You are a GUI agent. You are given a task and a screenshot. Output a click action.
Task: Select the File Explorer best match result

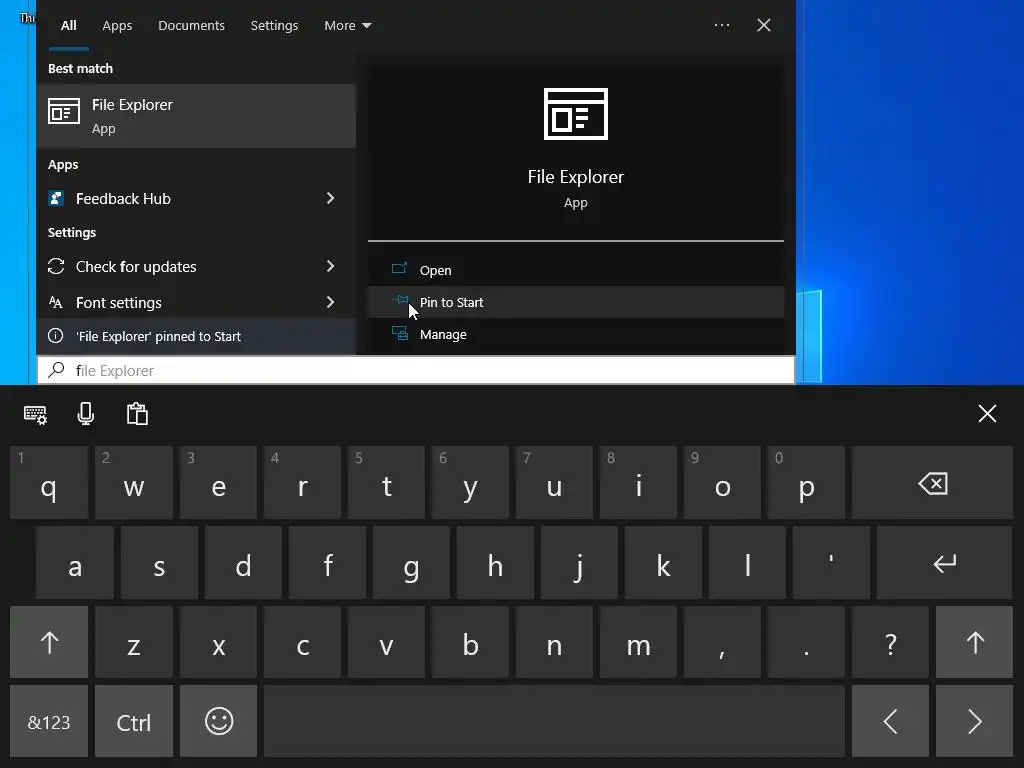(x=196, y=116)
